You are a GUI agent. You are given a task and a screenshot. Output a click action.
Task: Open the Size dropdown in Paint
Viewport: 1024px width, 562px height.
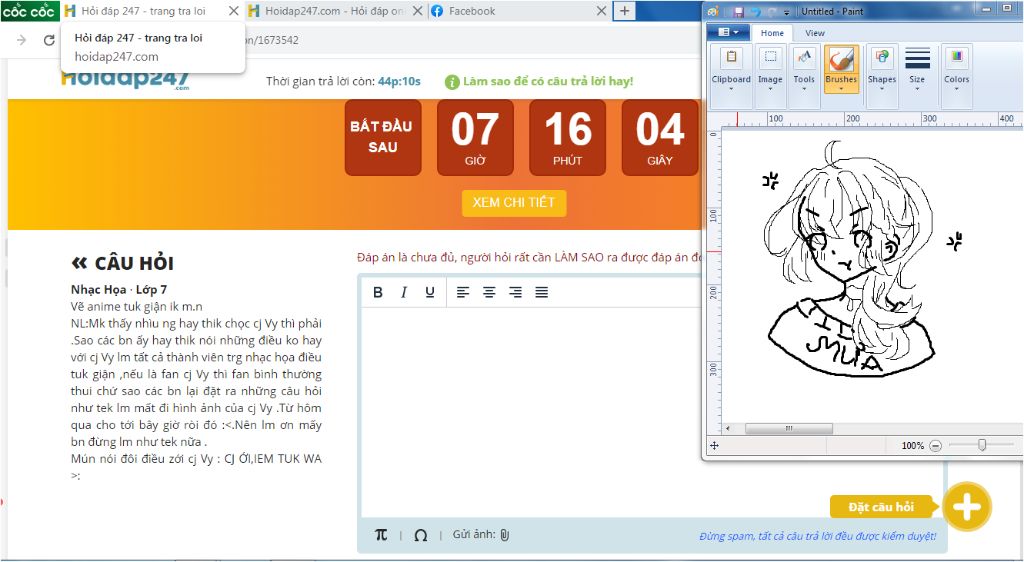click(917, 69)
